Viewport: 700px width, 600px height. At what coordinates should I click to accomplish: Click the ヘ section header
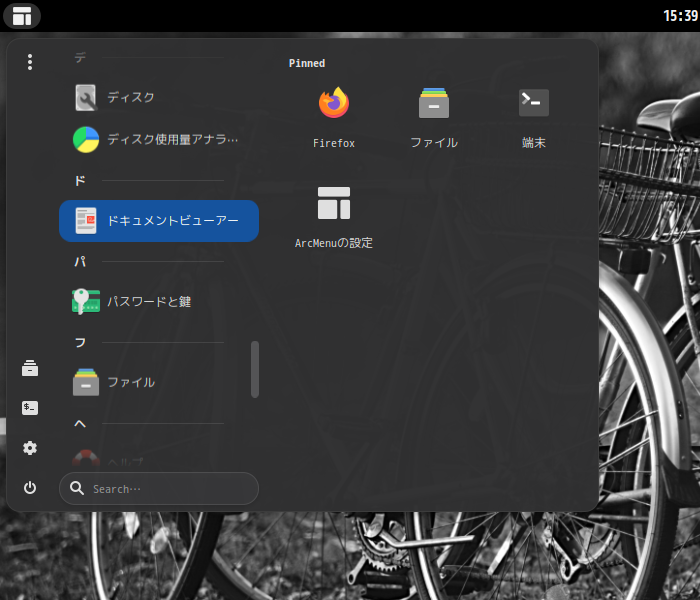pos(80,424)
